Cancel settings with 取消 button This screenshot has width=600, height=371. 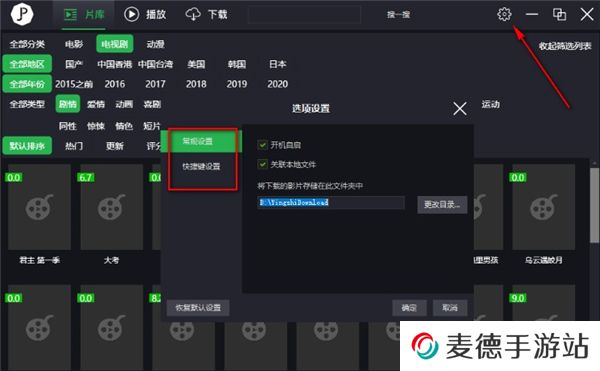[450, 308]
